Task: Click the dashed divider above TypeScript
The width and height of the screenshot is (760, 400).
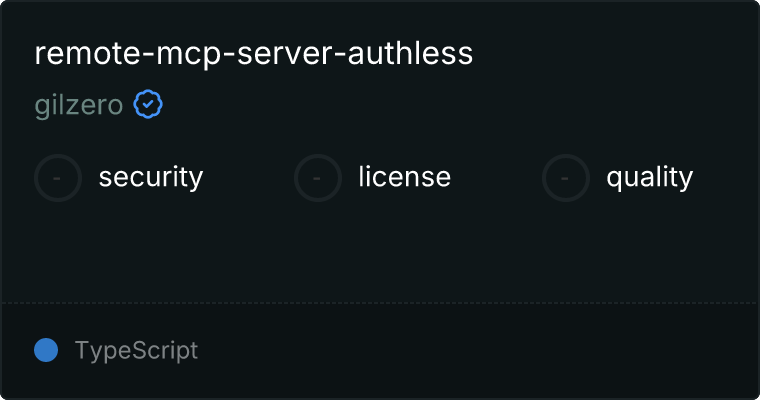Action: [380, 303]
